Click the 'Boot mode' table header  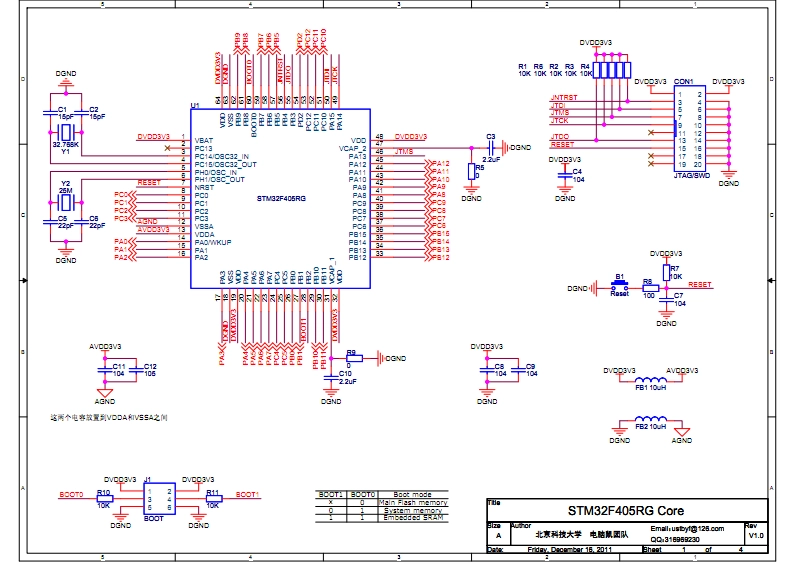(x=413, y=495)
